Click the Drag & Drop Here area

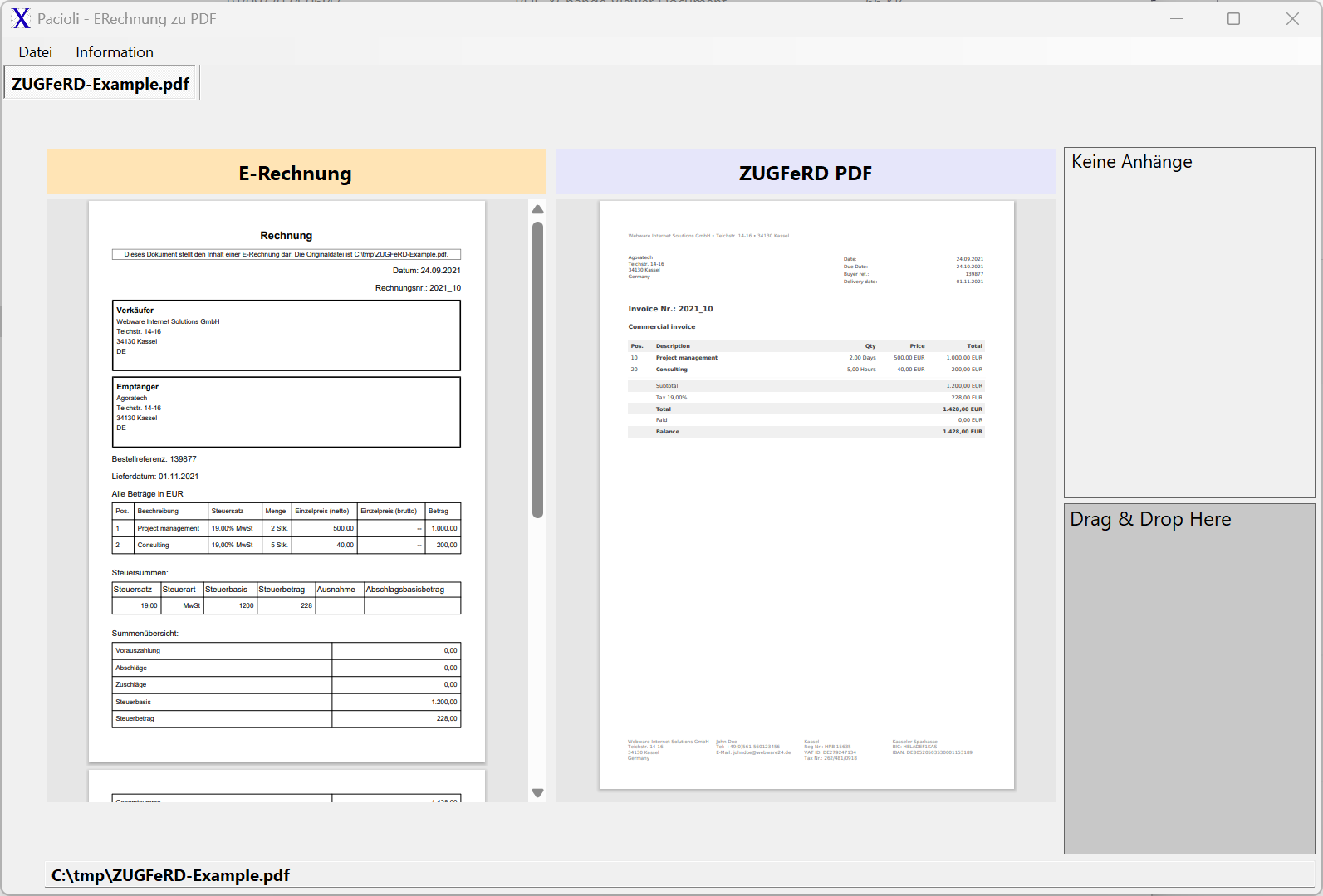click(x=1188, y=678)
